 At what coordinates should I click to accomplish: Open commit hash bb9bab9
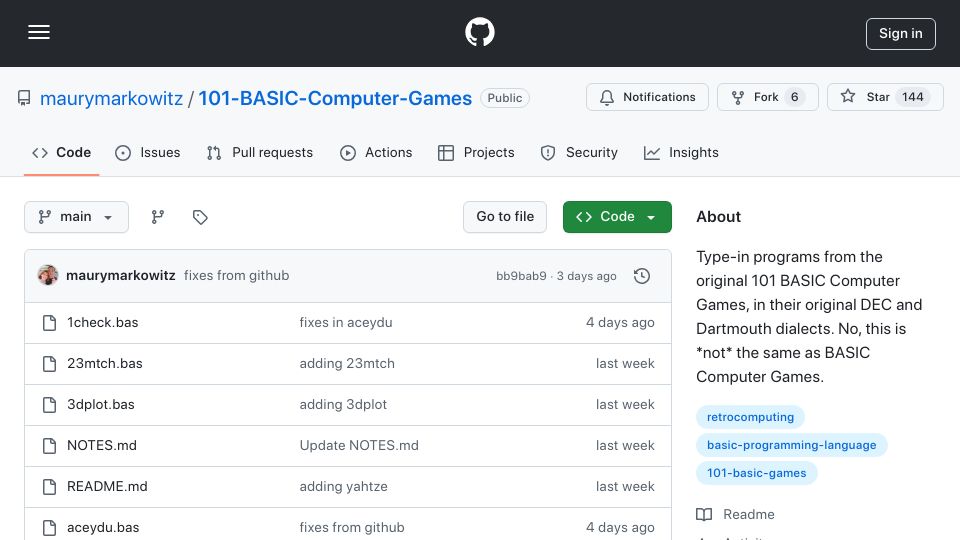point(521,276)
